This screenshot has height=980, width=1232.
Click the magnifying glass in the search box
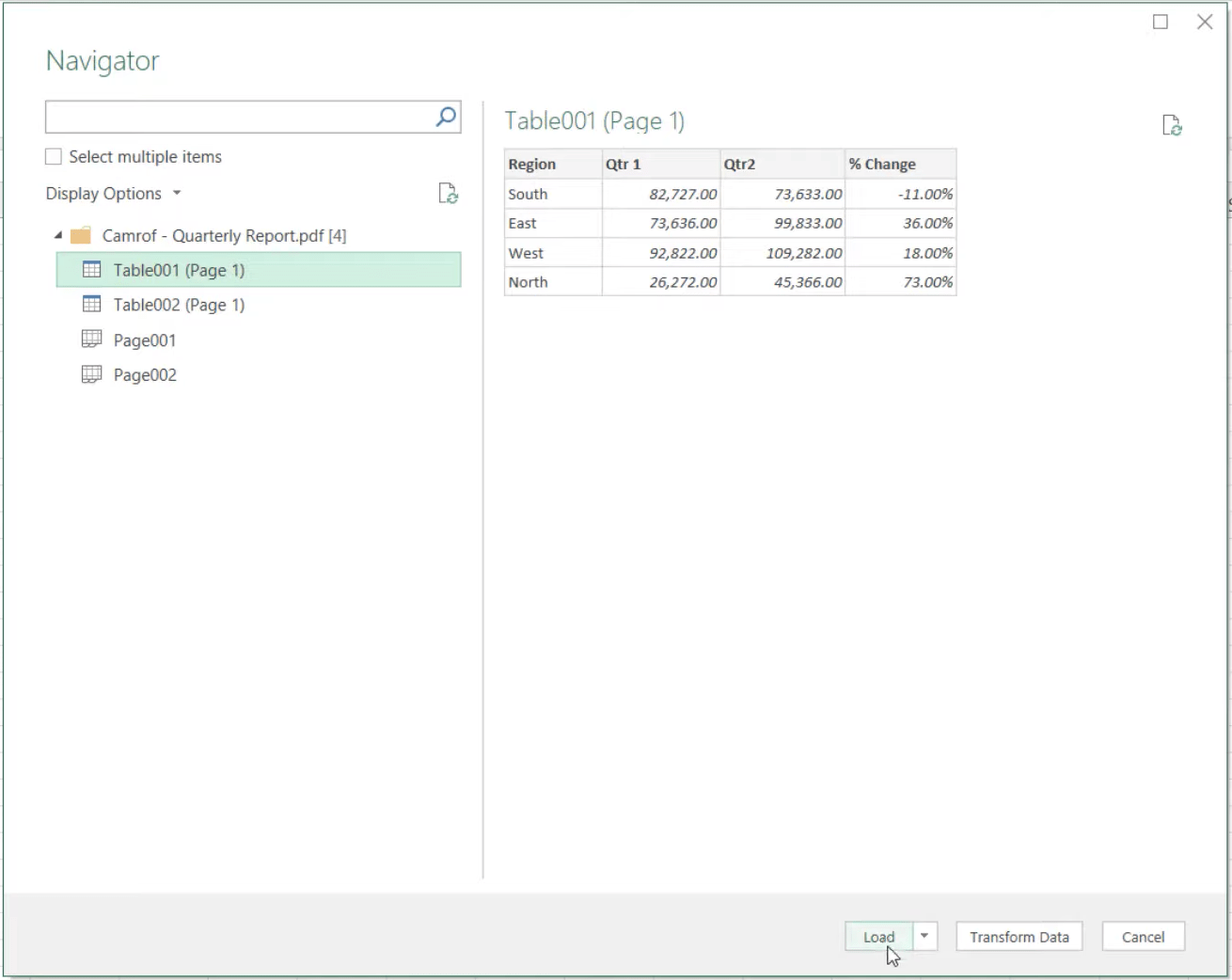coord(444,117)
